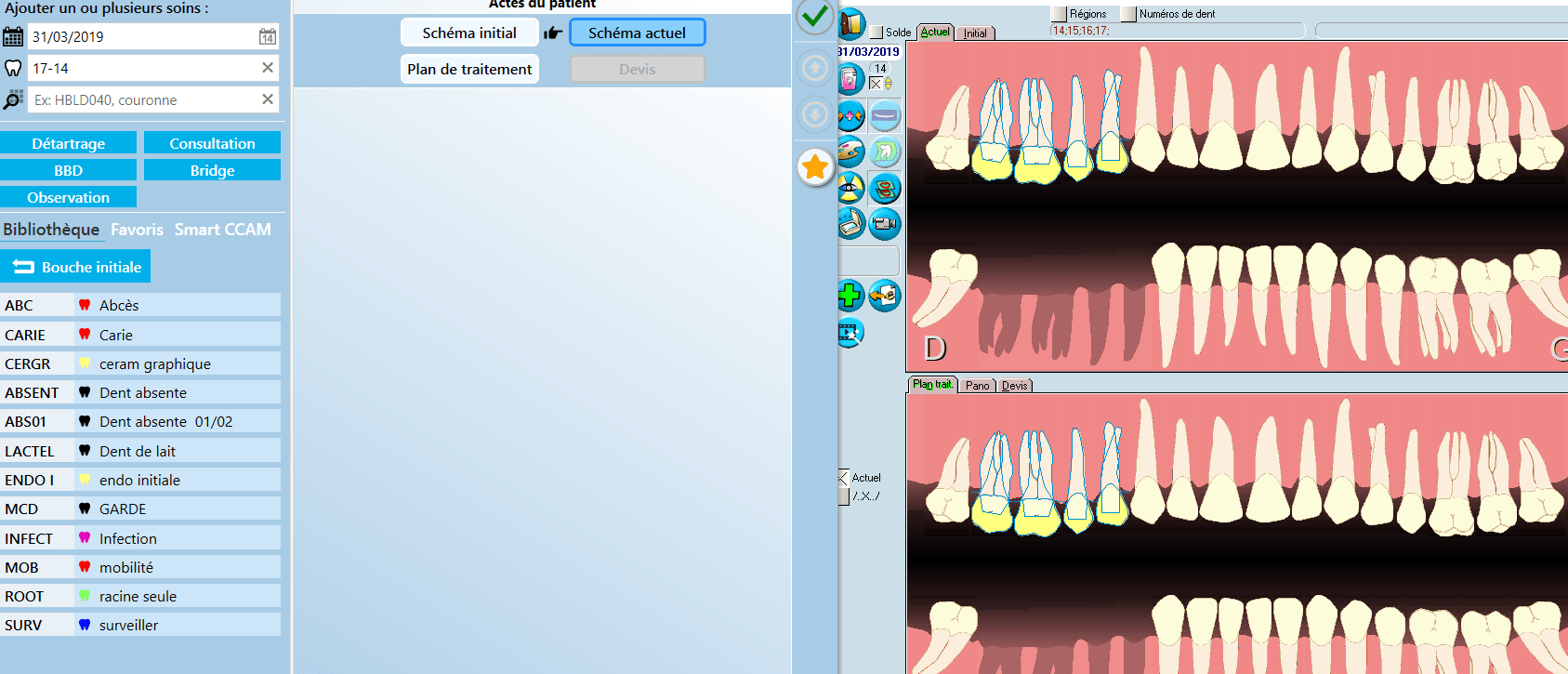Click the Détartrage button

pos(69,143)
